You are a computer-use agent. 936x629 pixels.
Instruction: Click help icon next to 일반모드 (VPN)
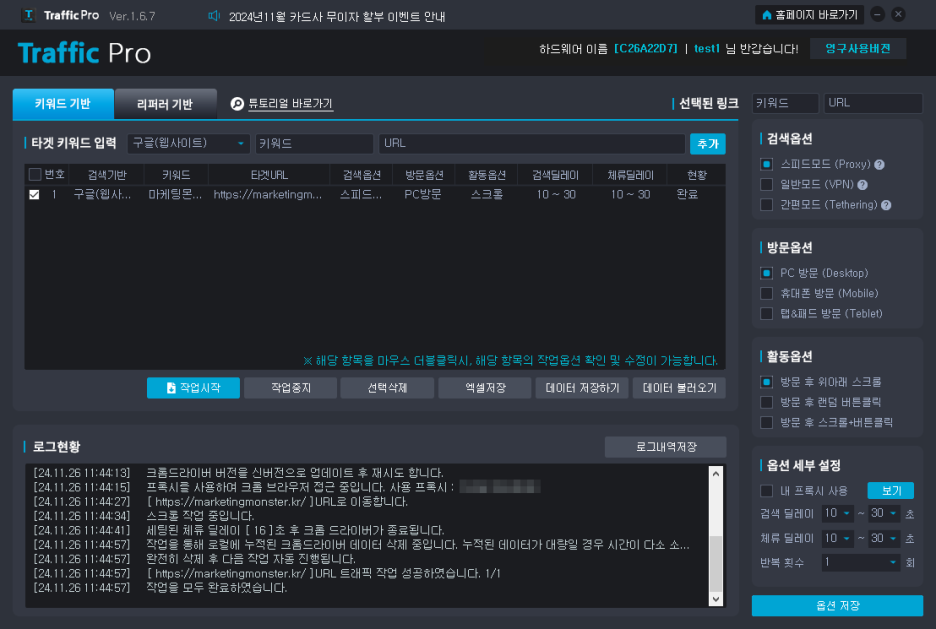pos(862,185)
